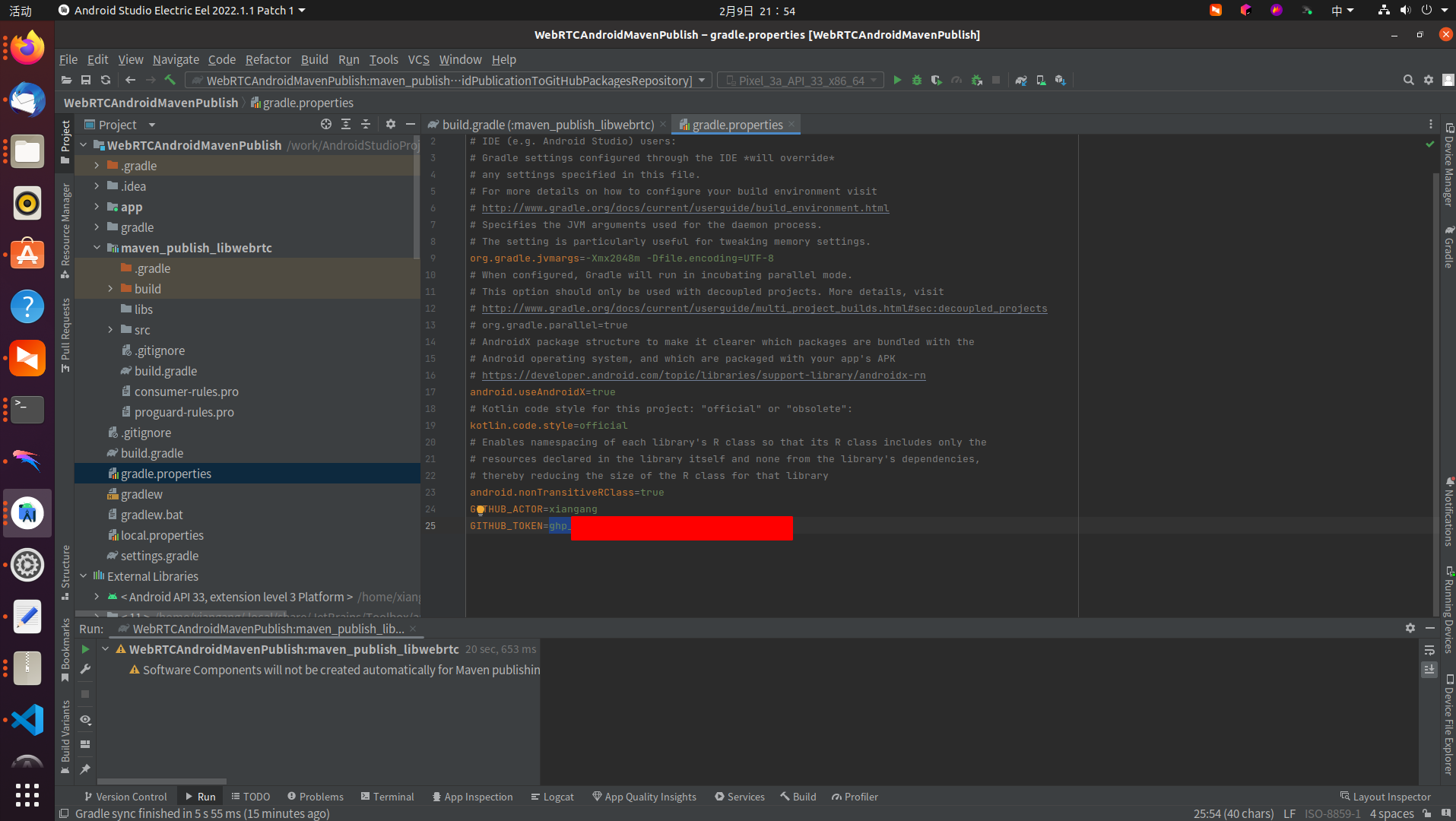Toggle the eye view option in Run panel
This screenshot has width=1456, height=821.
point(85,720)
